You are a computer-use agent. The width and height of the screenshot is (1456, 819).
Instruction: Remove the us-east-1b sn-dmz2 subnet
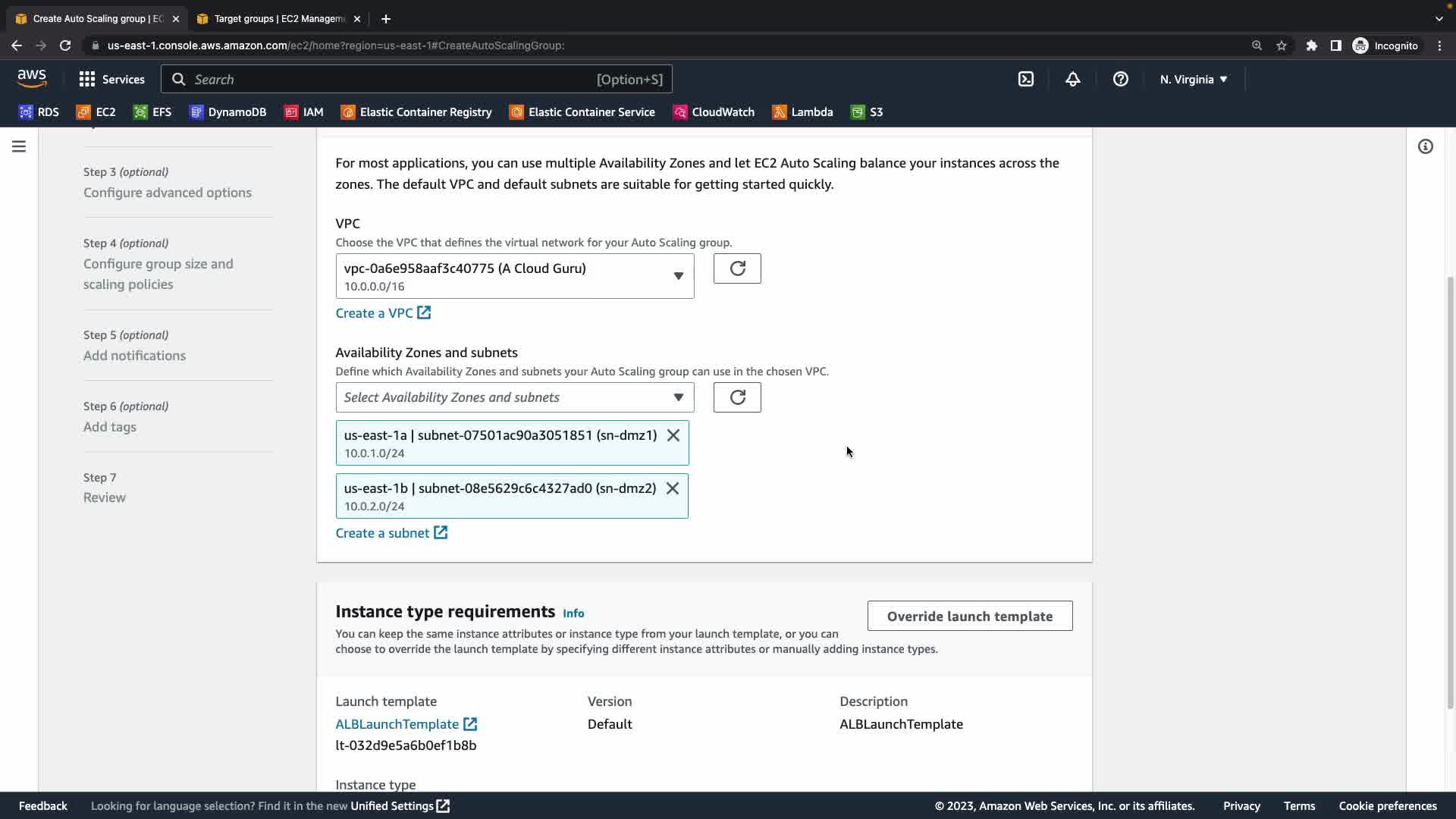point(672,488)
